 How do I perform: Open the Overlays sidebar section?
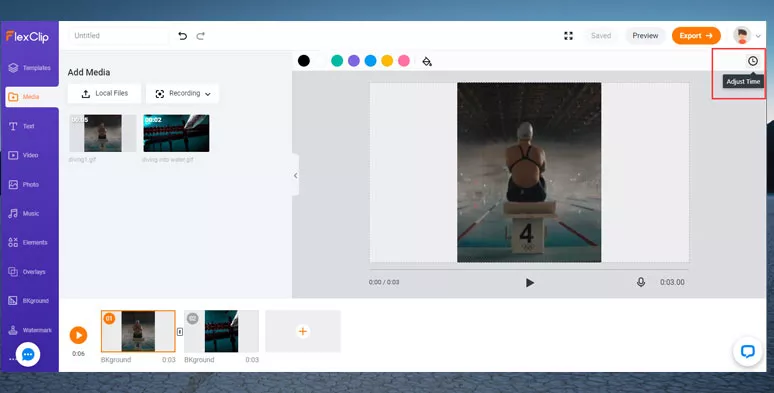click(x=27, y=272)
